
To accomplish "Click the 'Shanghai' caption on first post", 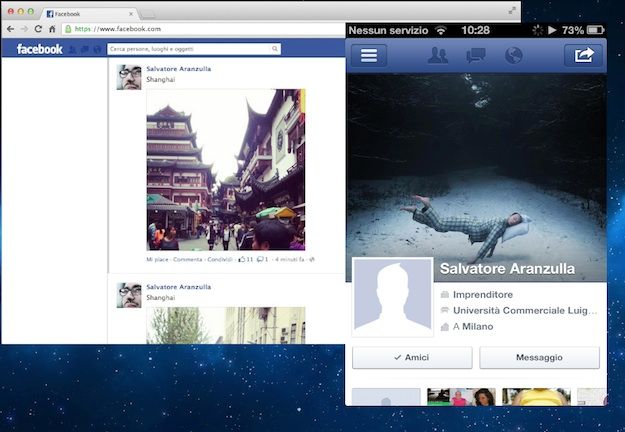I will 161,79.
